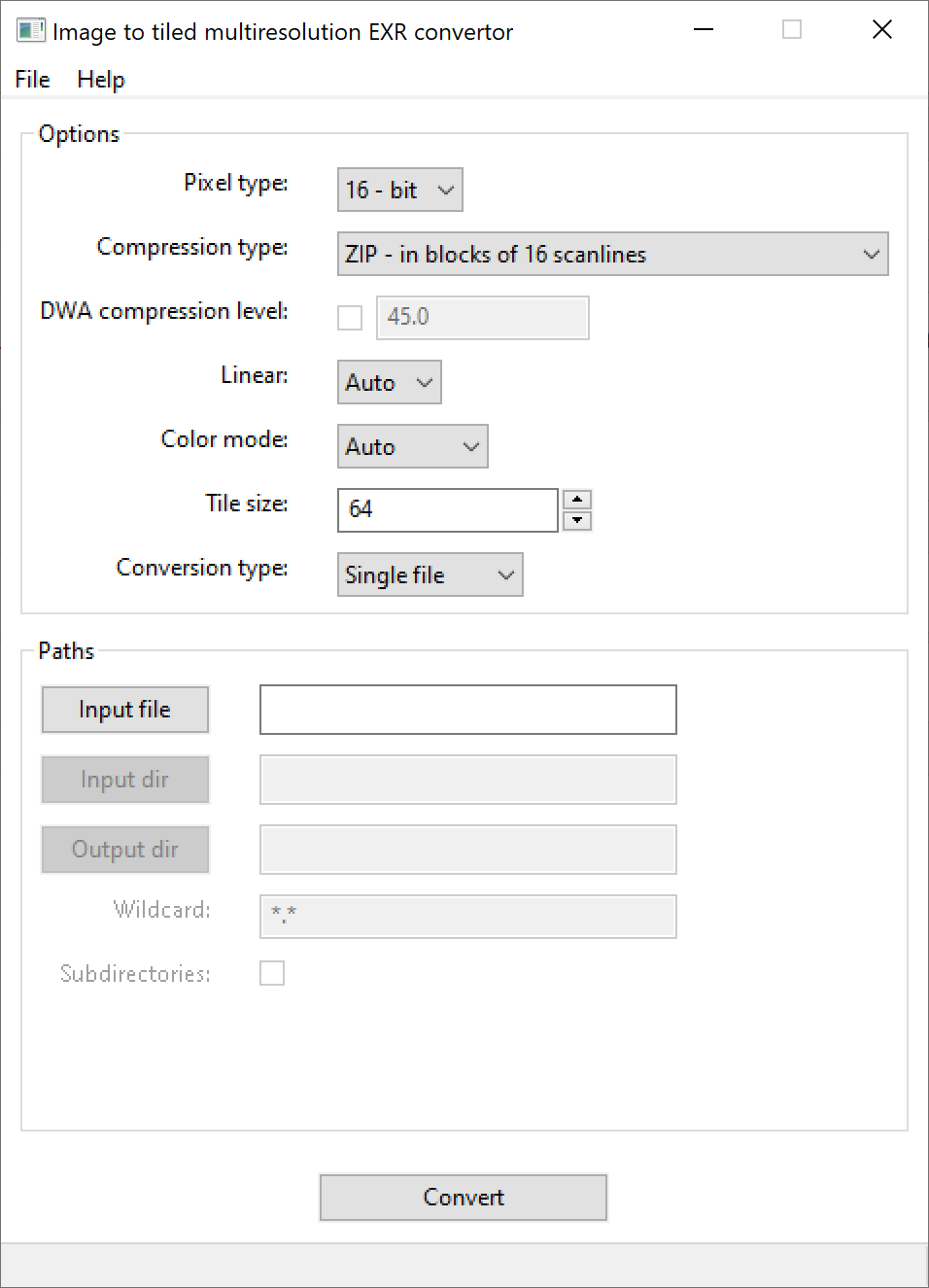This screenshot has width=929, height=1288.
Task: Click the Input file button
Action: point(125,710)
